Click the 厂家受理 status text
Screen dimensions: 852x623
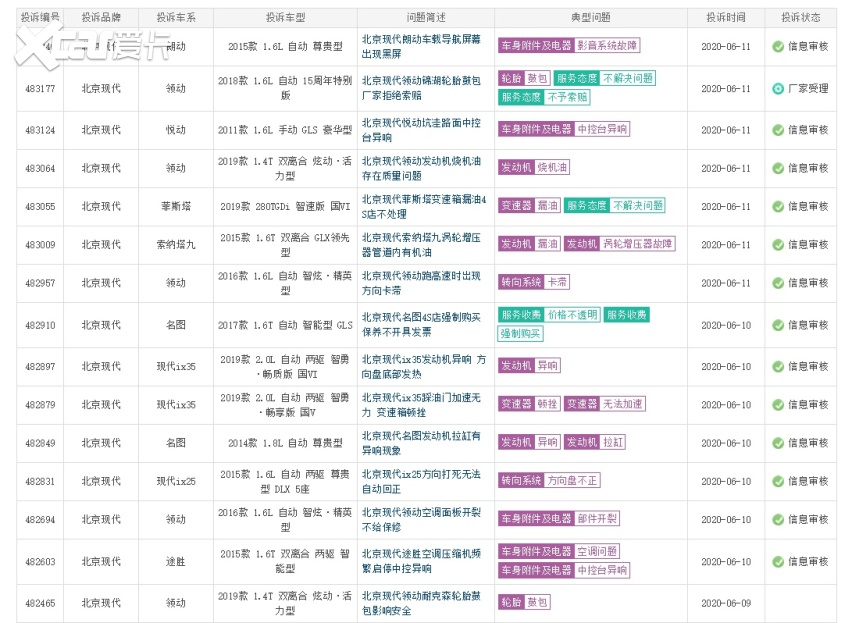(808, 89)
